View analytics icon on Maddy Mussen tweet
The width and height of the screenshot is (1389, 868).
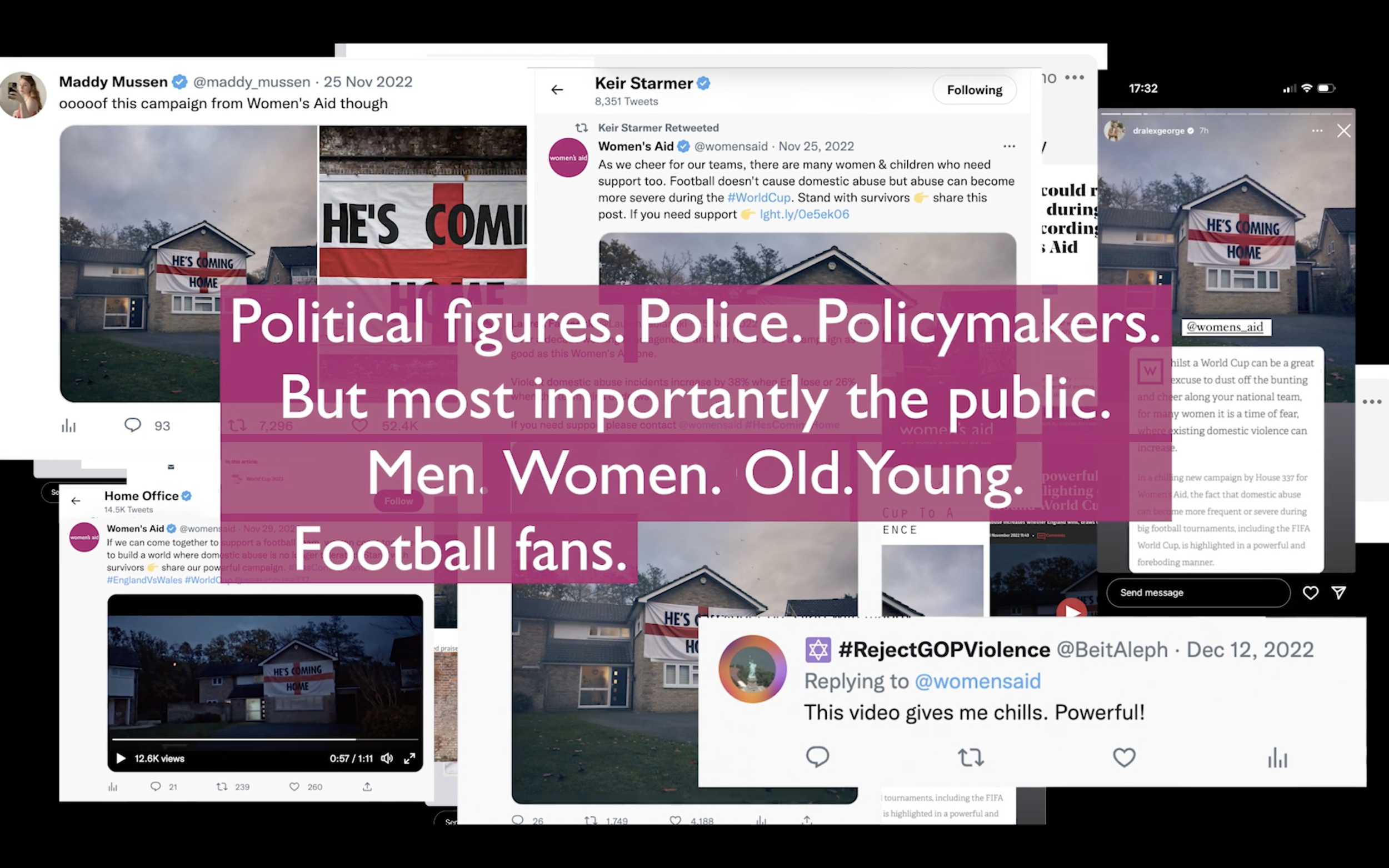click(x=68, y=426)
